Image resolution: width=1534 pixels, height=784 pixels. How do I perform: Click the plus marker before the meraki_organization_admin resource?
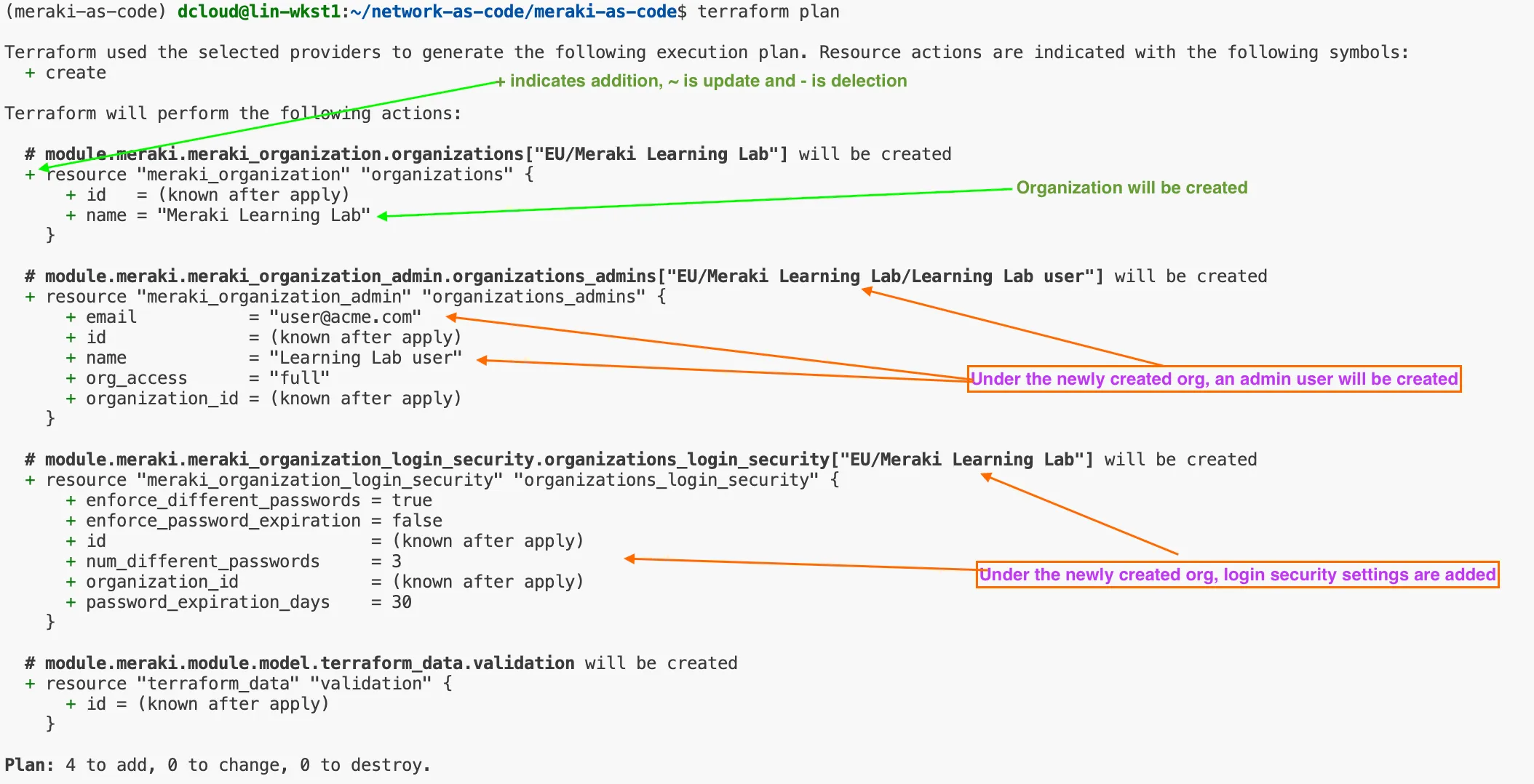[30, 297]
